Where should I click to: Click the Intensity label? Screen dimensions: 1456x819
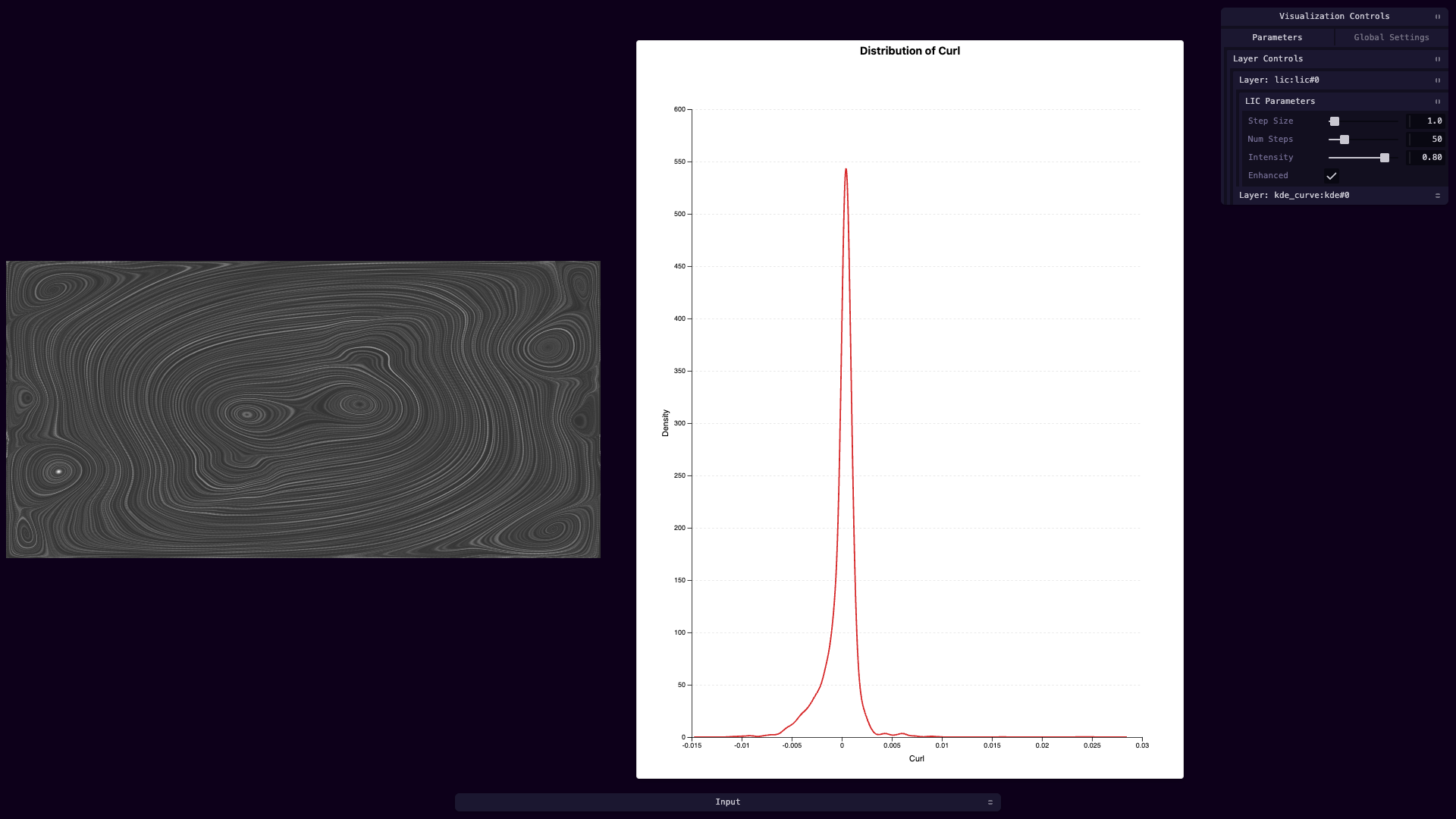tap(1270, 158)
